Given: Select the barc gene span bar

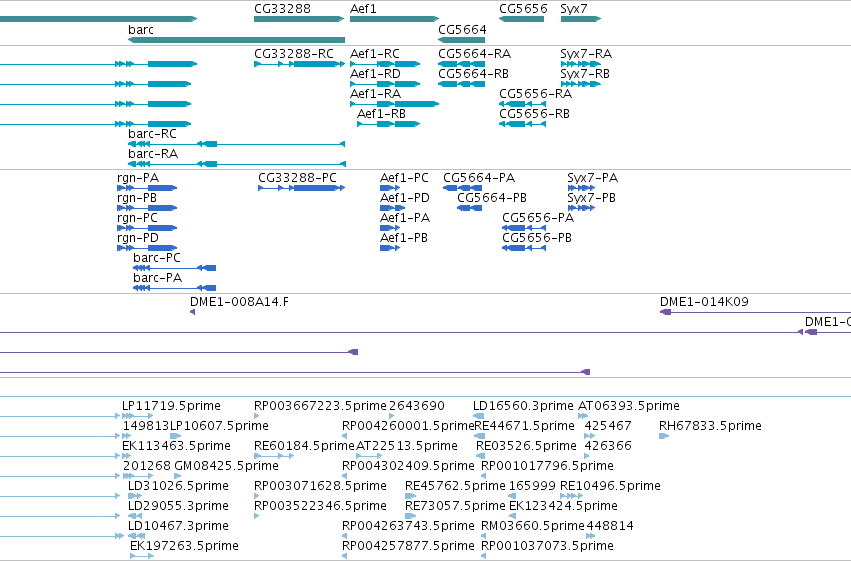Looking at the screenshot, I should 237,40.
